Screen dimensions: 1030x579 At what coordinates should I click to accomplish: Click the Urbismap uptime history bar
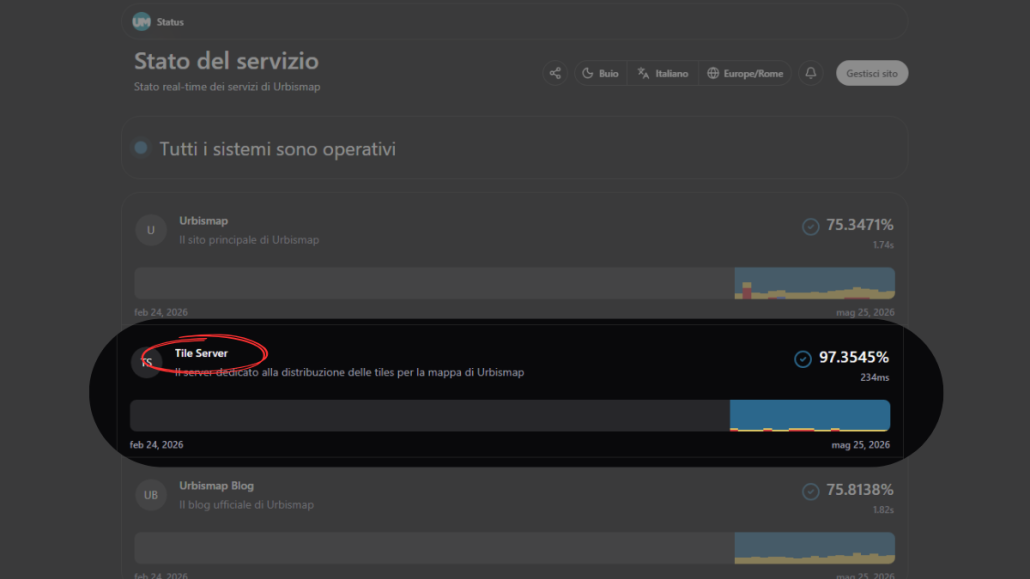coord(514,283)
